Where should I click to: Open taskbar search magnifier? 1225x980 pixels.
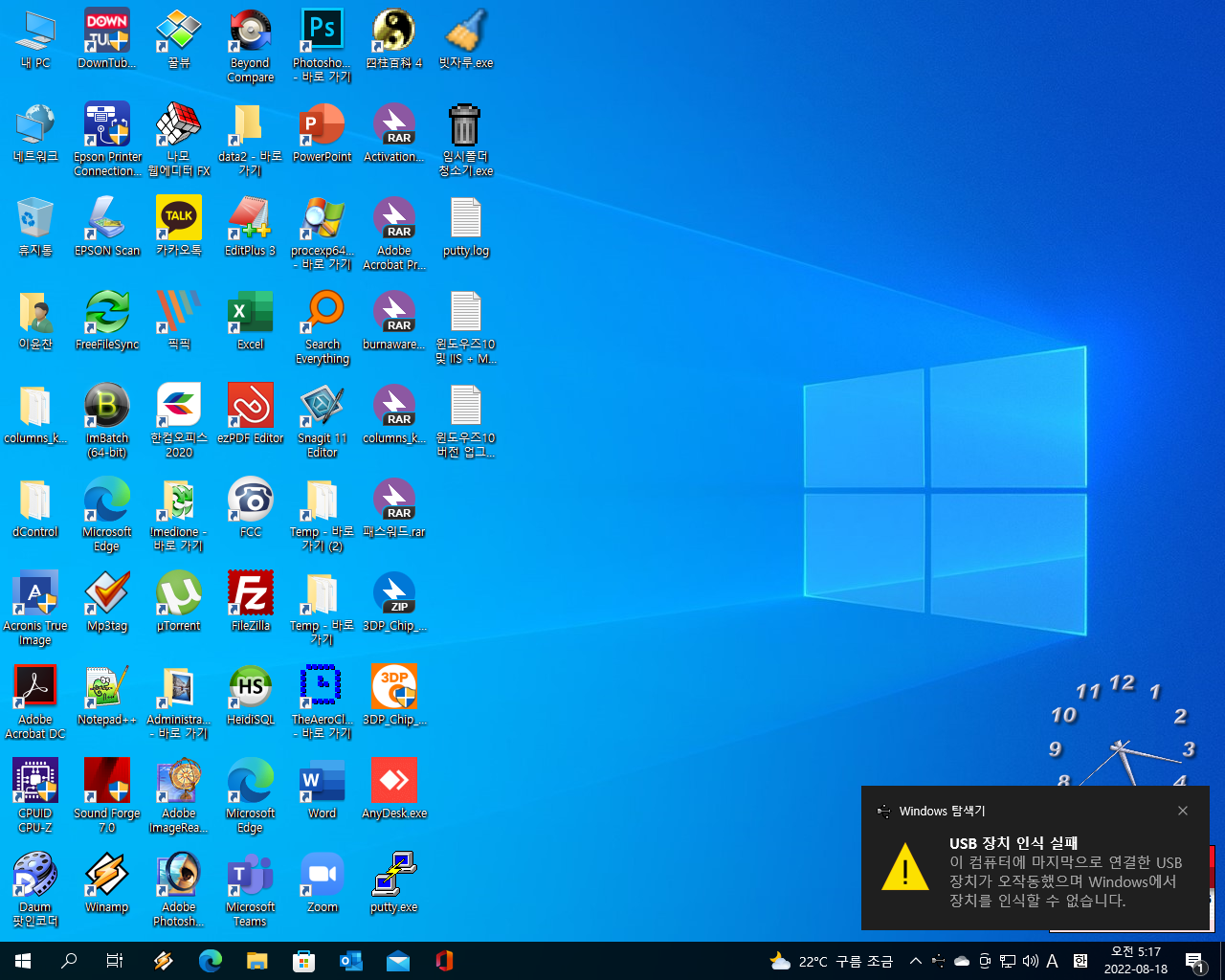(x=69, y=961)
